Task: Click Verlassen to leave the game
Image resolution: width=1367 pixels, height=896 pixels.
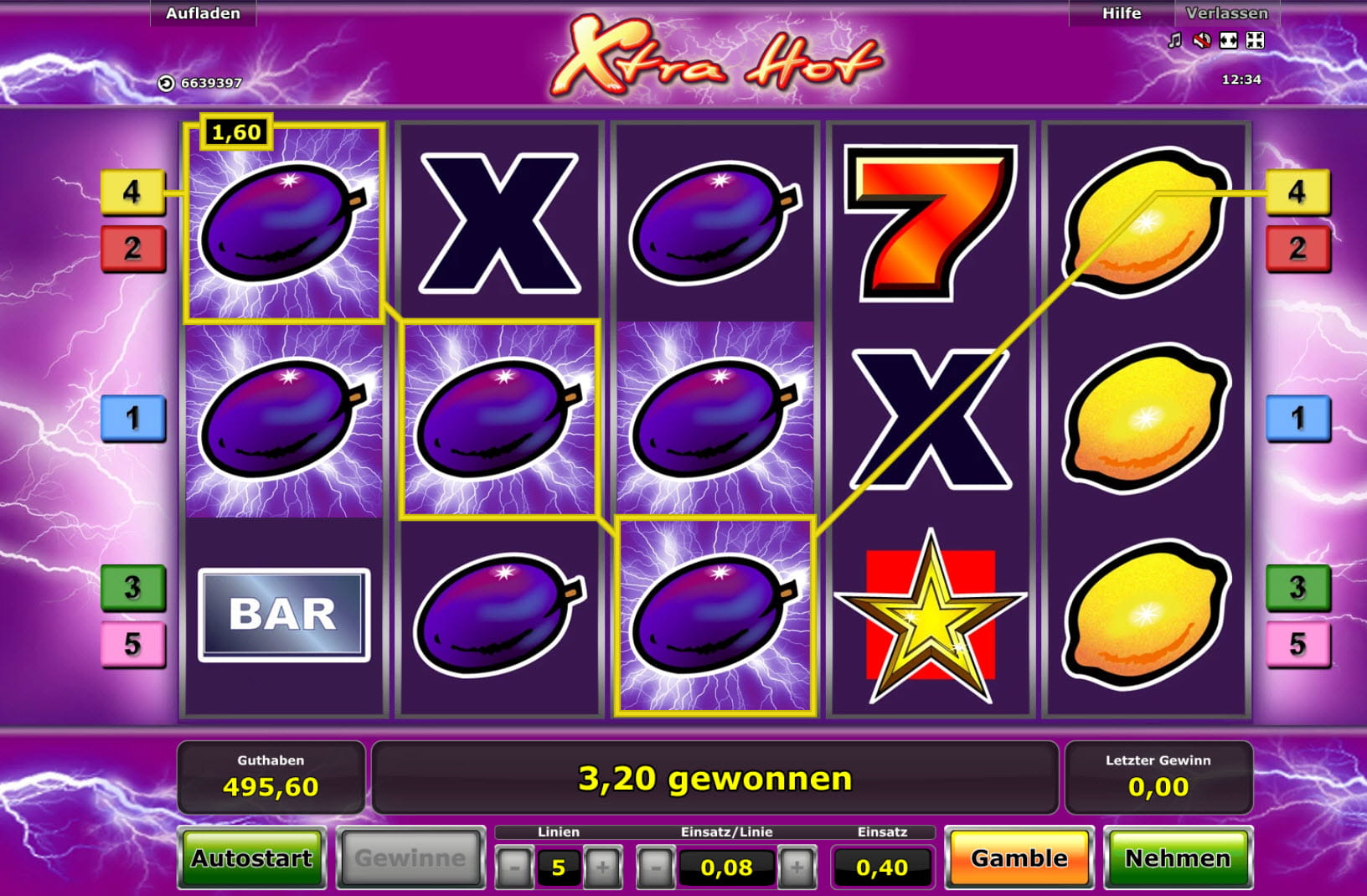Action: coord(1227,13)
